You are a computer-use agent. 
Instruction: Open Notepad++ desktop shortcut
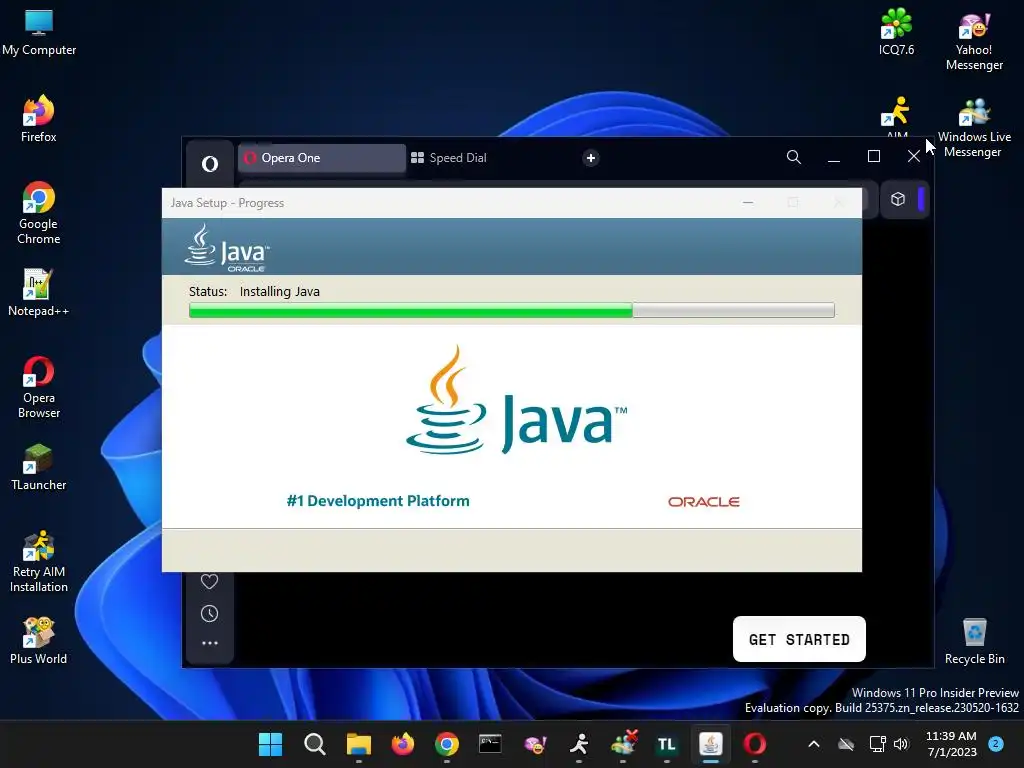click(39, 293)
